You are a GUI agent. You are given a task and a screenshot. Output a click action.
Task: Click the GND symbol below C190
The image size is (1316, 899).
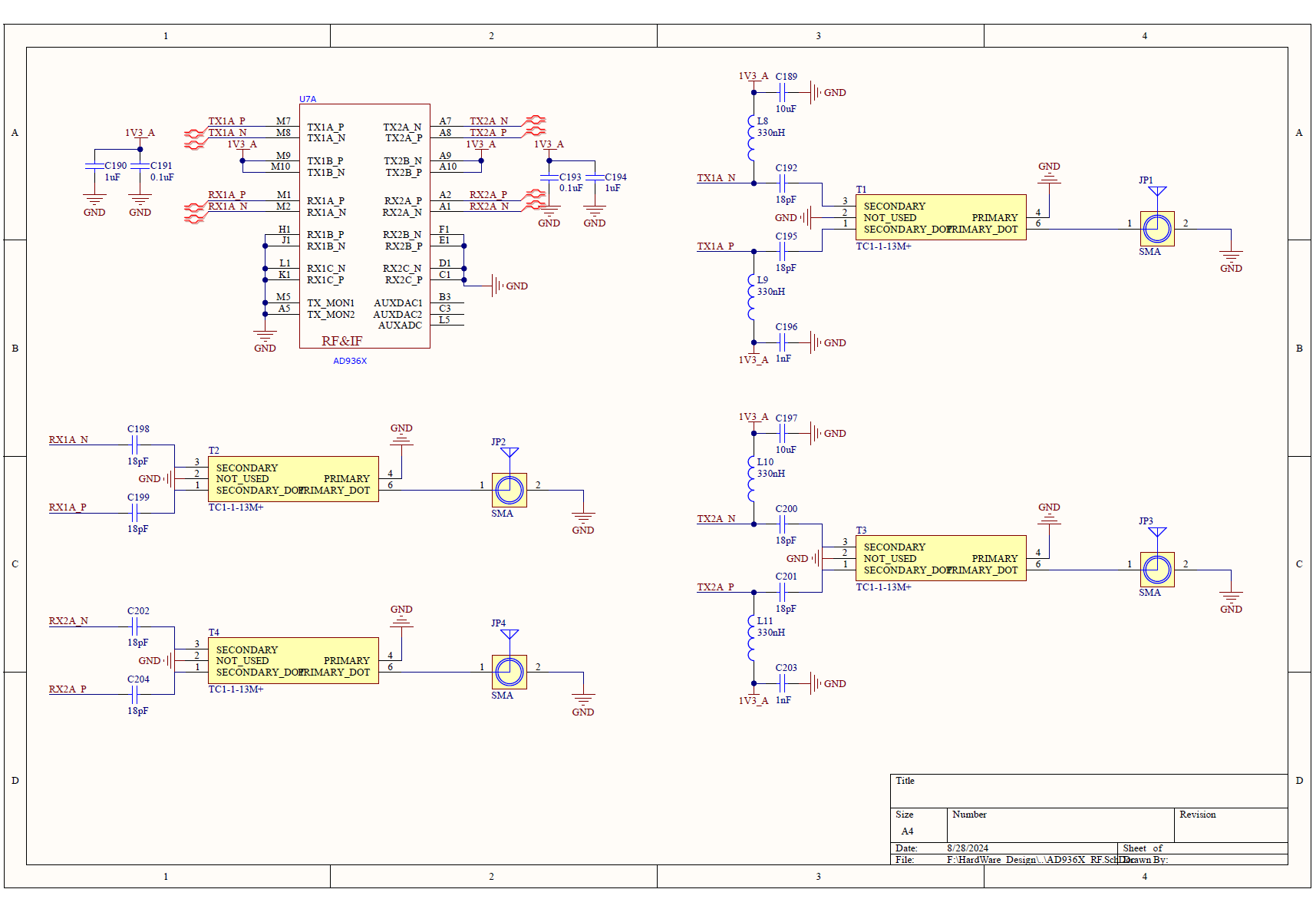coord(94,205)
